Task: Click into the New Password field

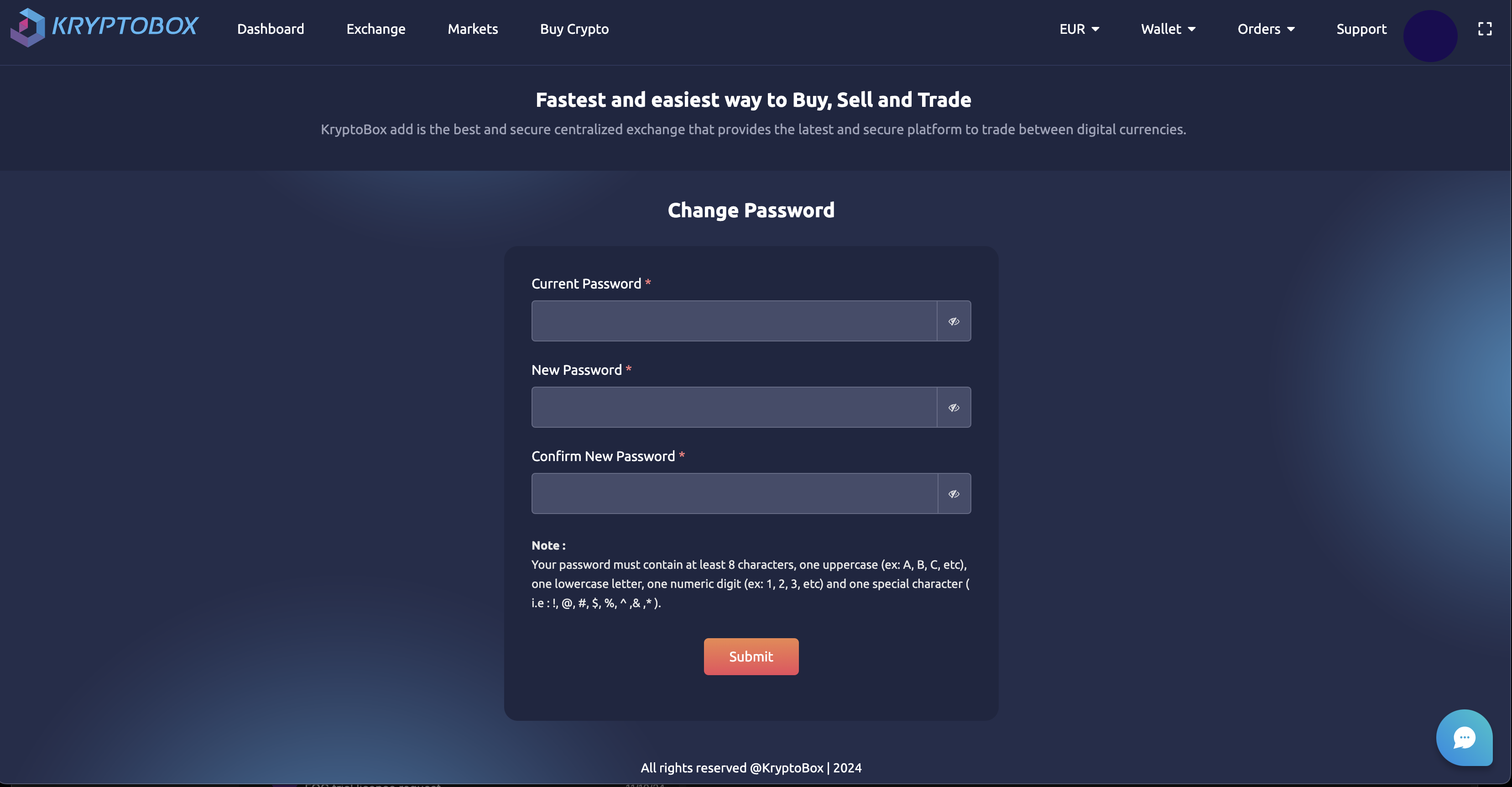Action: tap(734, 408)
